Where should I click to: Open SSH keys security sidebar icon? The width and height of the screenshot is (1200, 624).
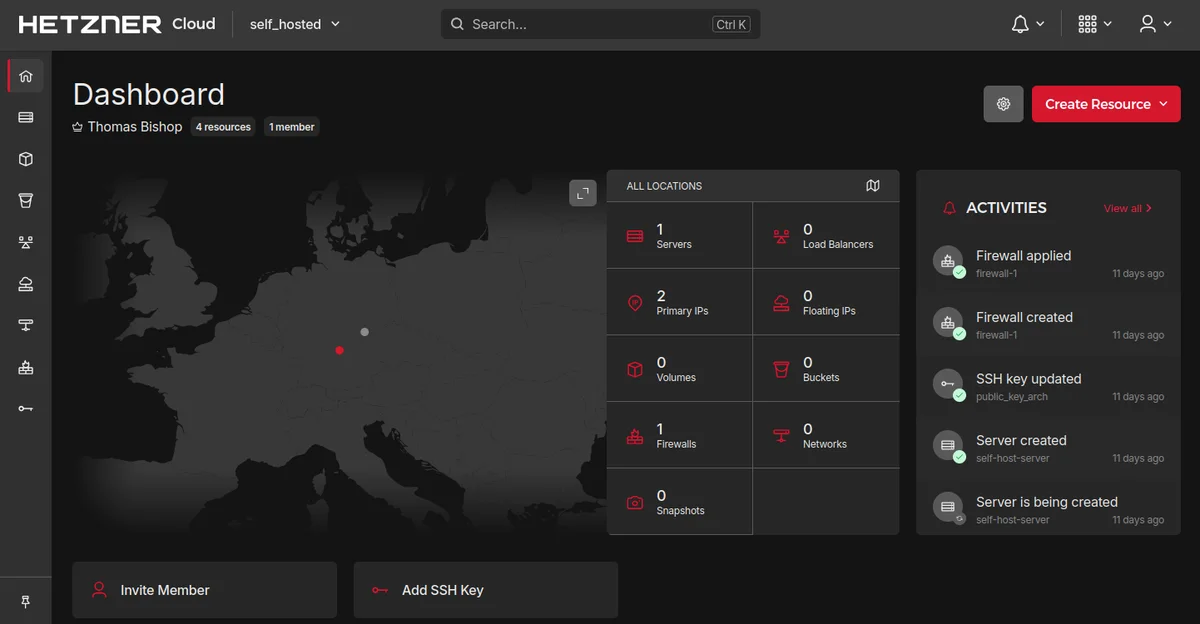[26, 409]
